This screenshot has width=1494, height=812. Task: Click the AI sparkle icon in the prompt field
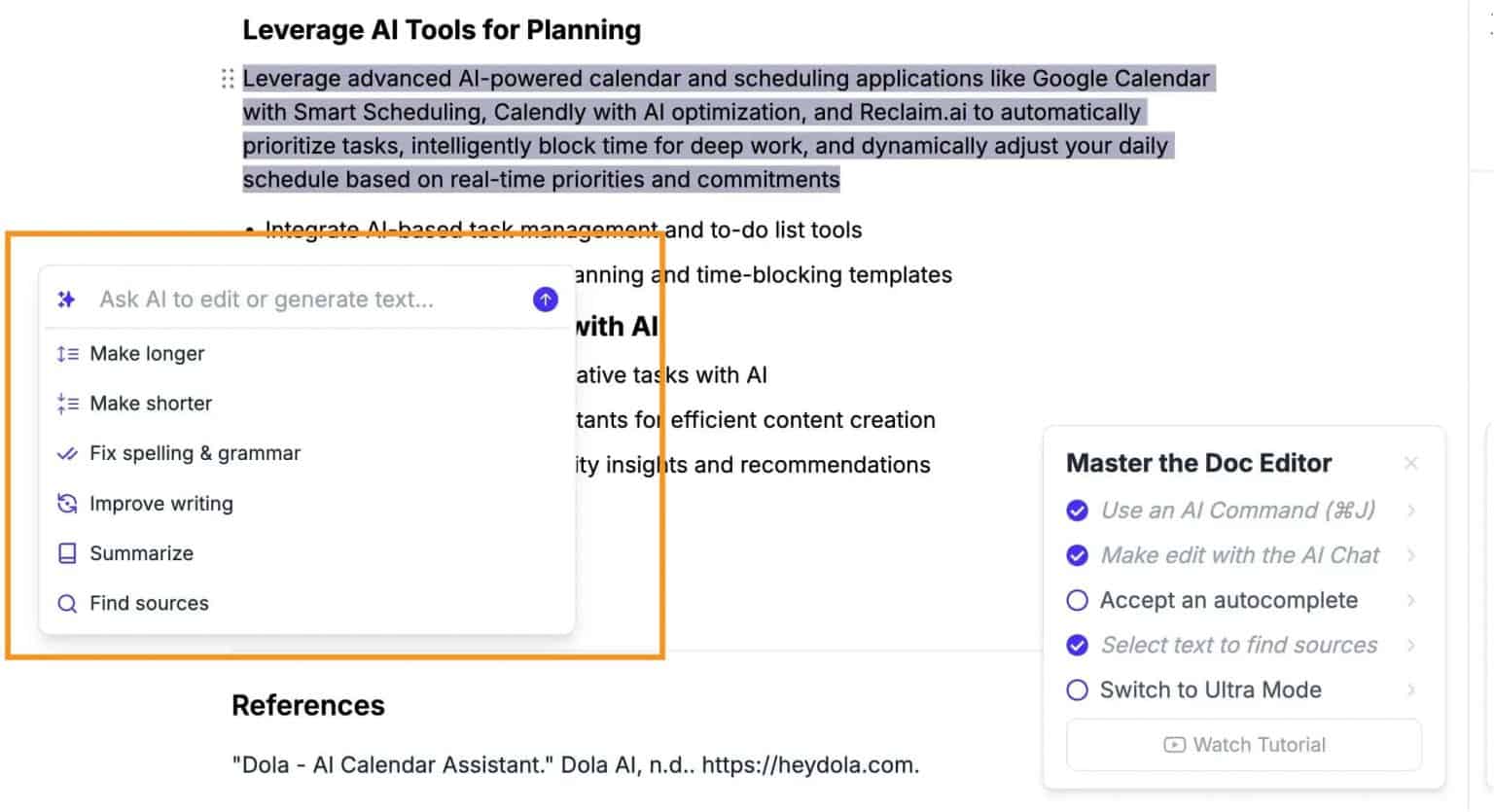(x=66, y=299)
